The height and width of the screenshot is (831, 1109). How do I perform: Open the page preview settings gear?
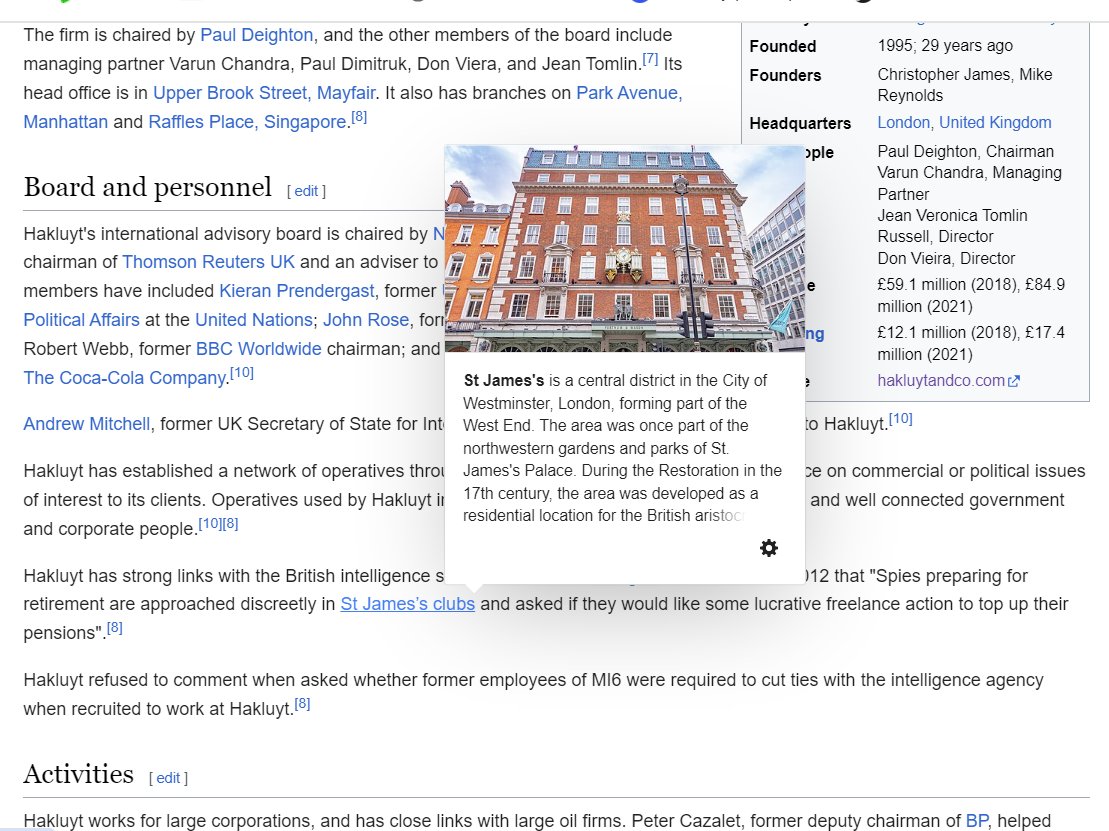coord(769,548)
